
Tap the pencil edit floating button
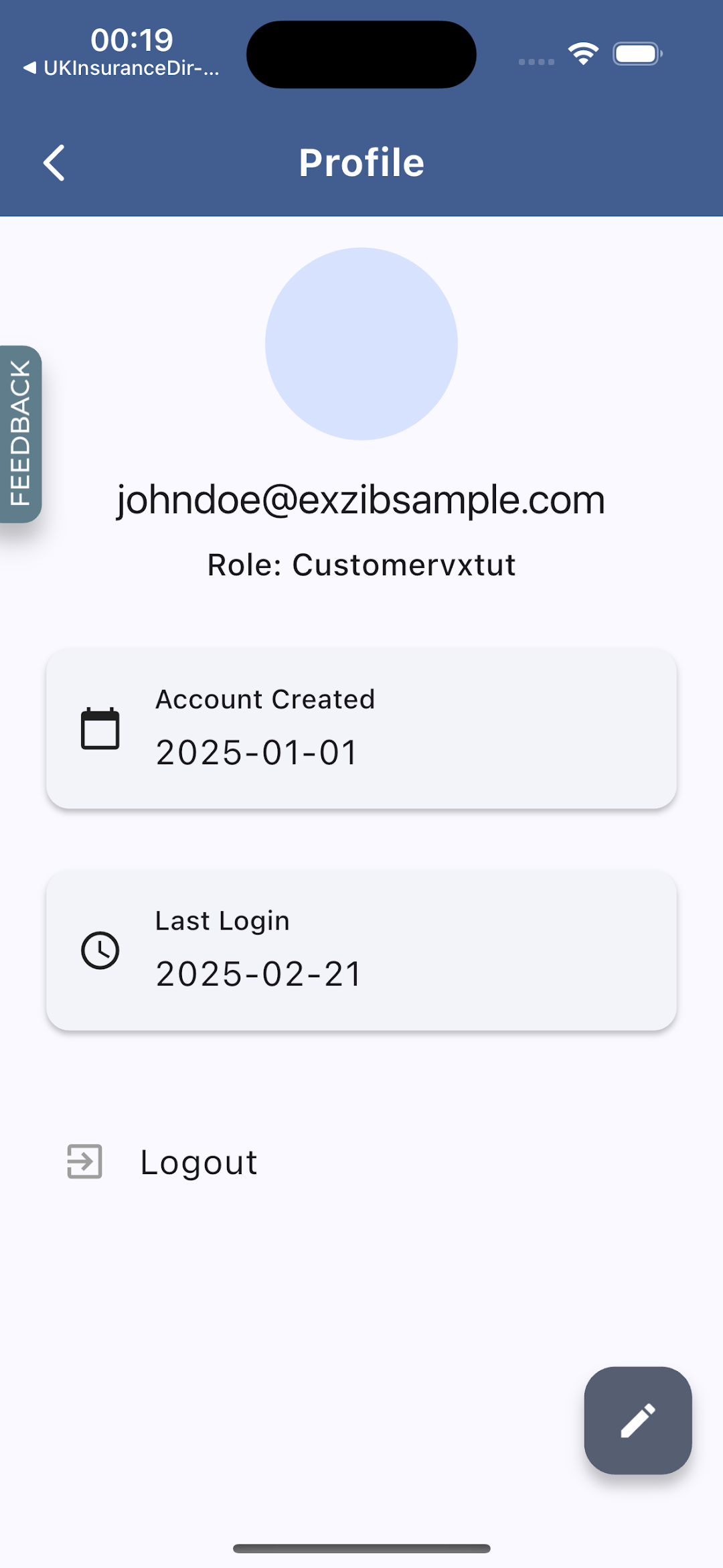tap(637, 1420)
